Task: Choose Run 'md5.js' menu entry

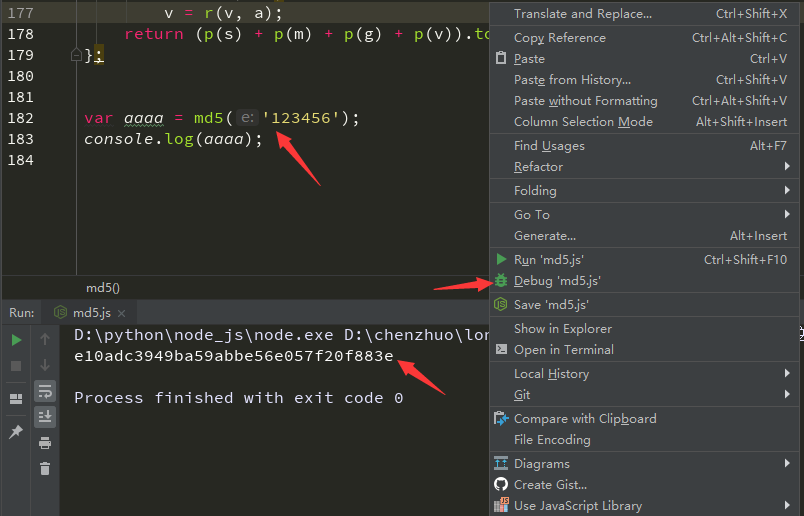Action: (x=548, y=260)
